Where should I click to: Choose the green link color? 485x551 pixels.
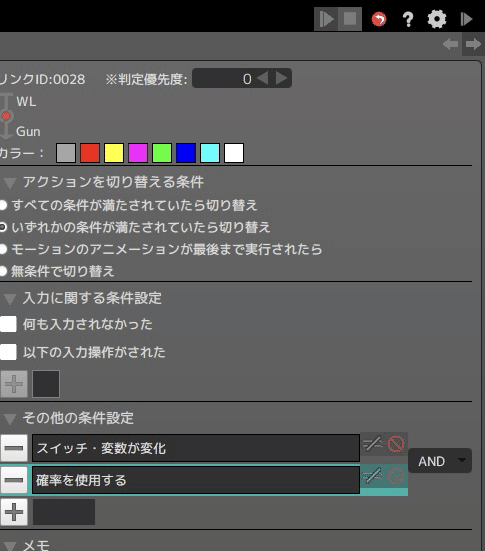point(162,153)
